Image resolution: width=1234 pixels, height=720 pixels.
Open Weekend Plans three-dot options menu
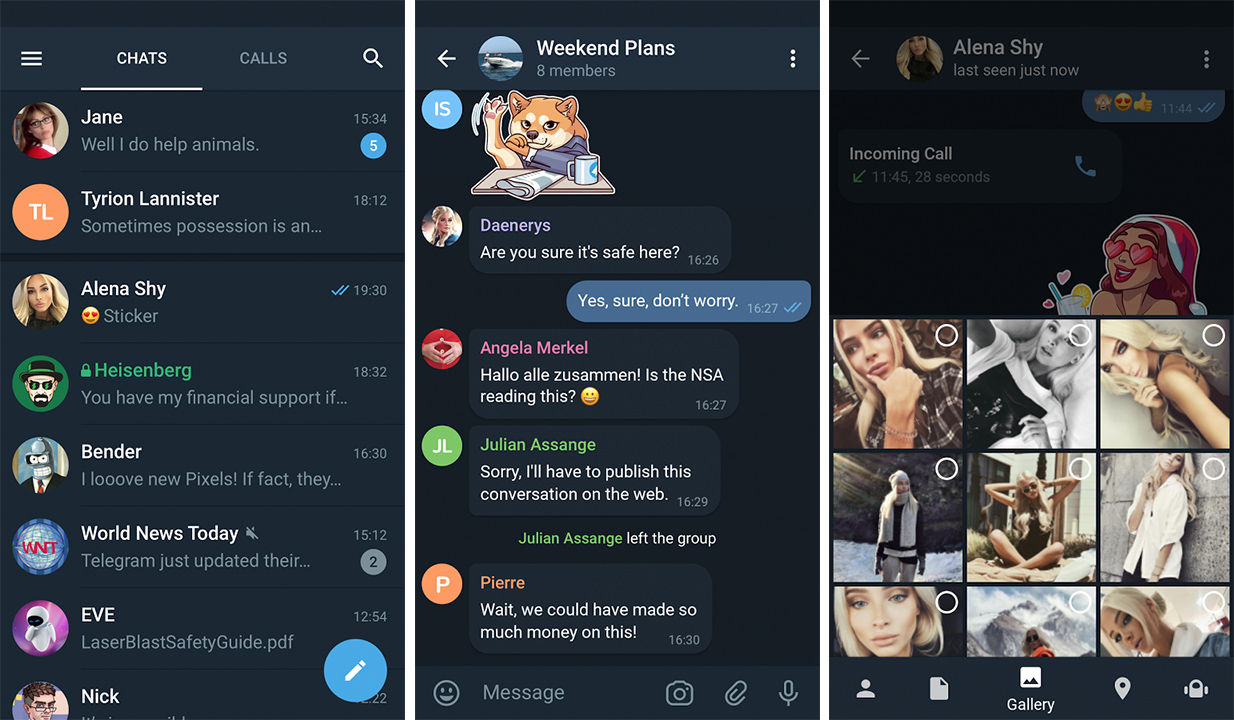click(793, 59)
